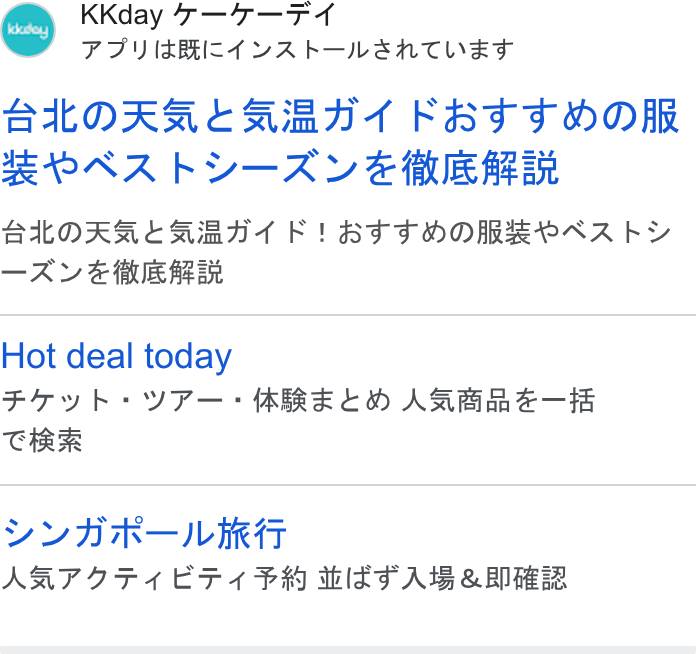696x654 pixels.
Task: Click gray text line ーズンを徹底解説
Action: tap(112, 272)
